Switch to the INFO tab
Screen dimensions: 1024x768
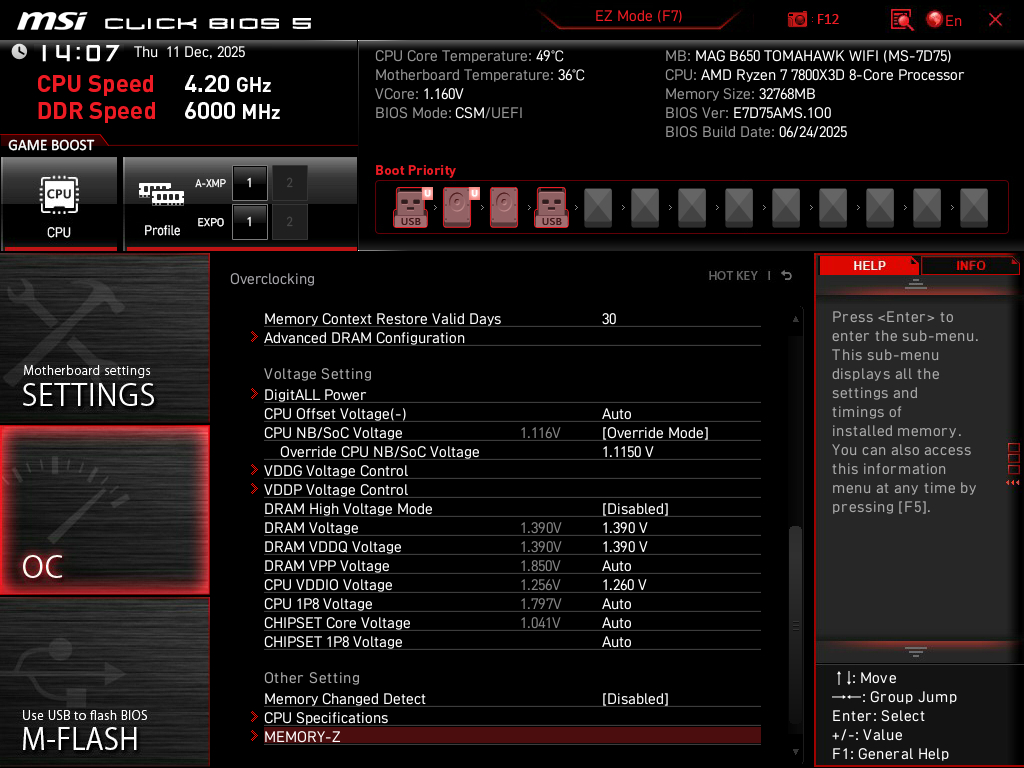pyautogui.click(x=970, y=266)
